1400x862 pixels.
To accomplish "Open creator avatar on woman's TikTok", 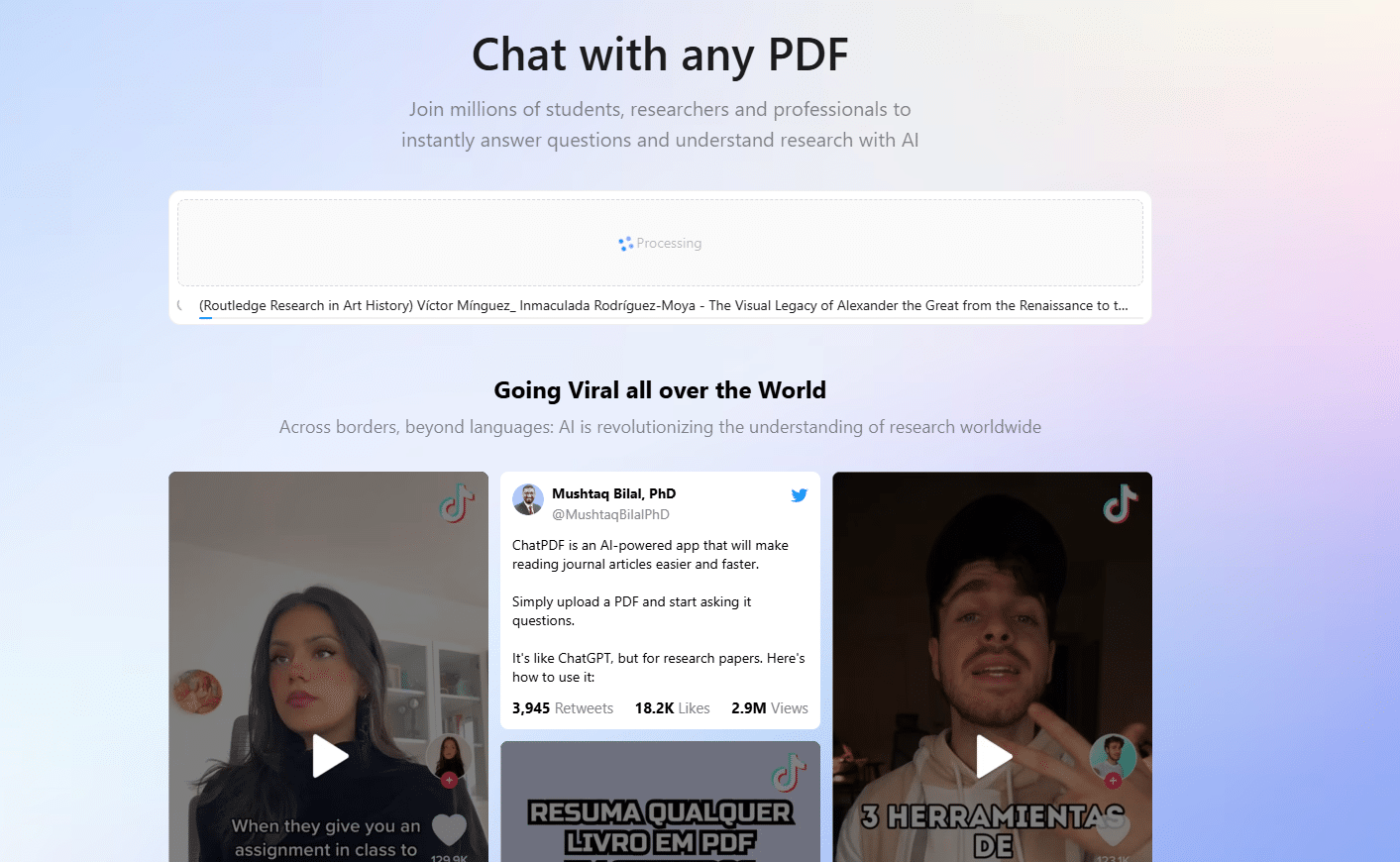I will [x=449, y=757].
